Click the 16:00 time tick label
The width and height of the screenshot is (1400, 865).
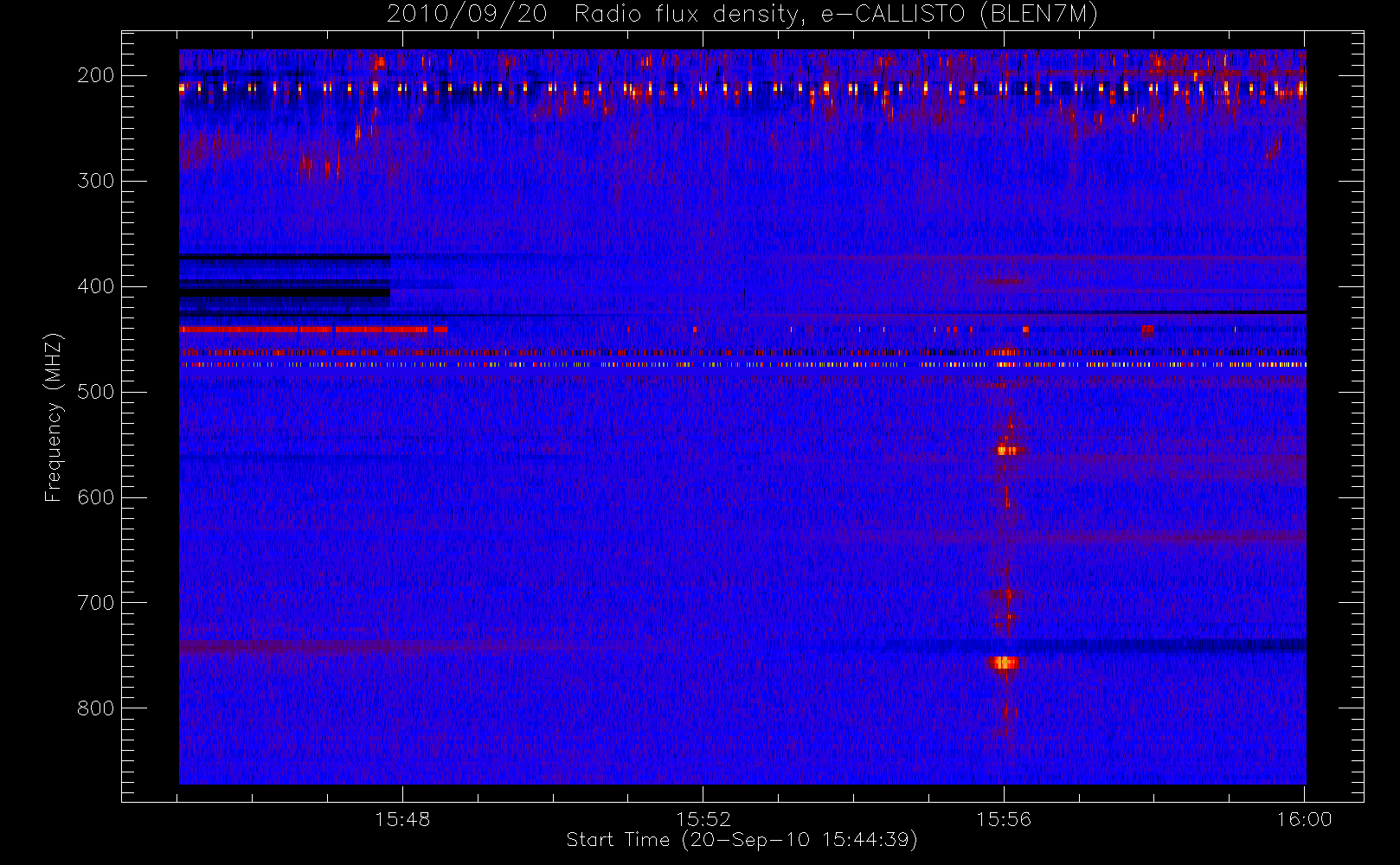(x=1304, y=819)
